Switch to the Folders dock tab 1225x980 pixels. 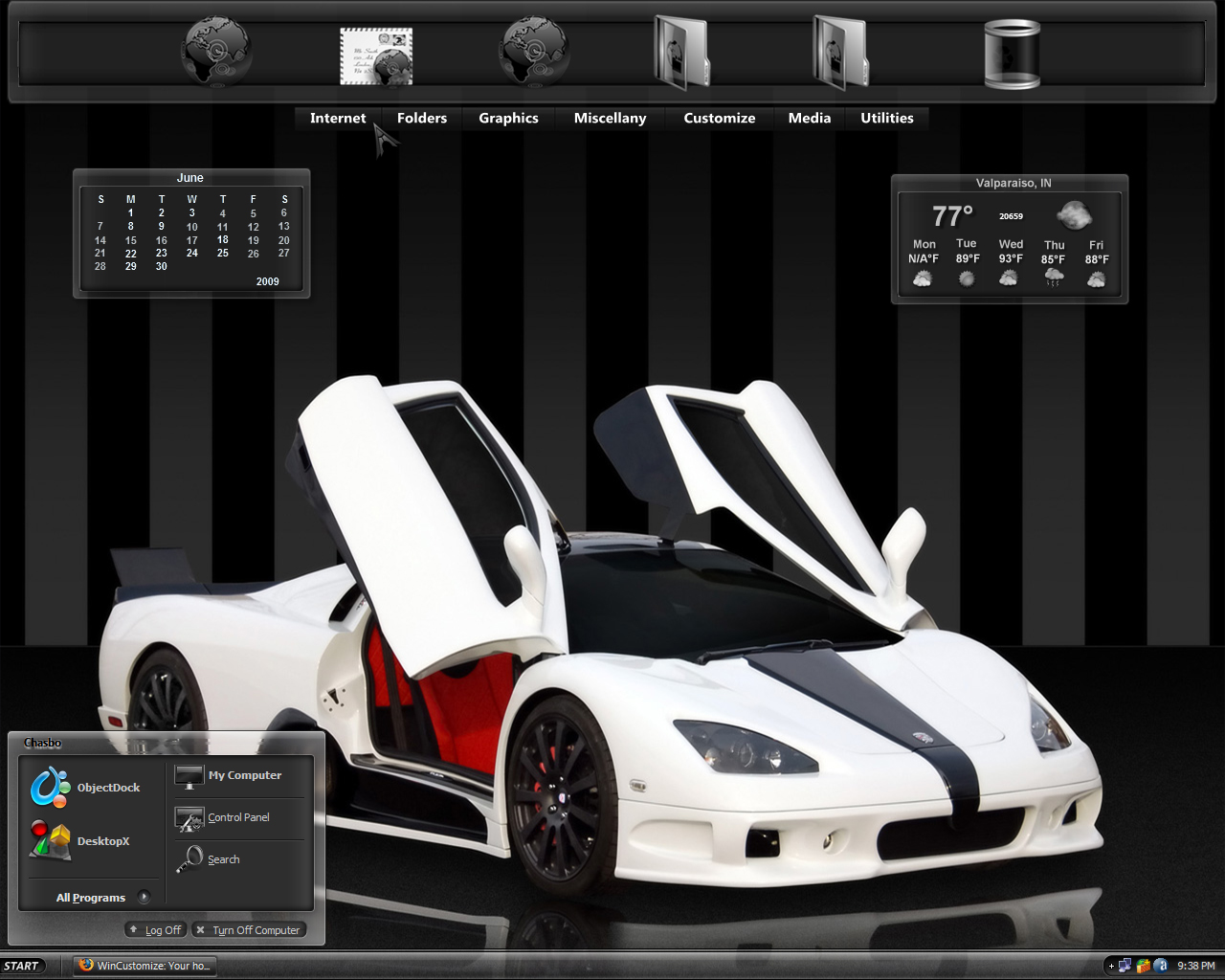tap(422, 118)
